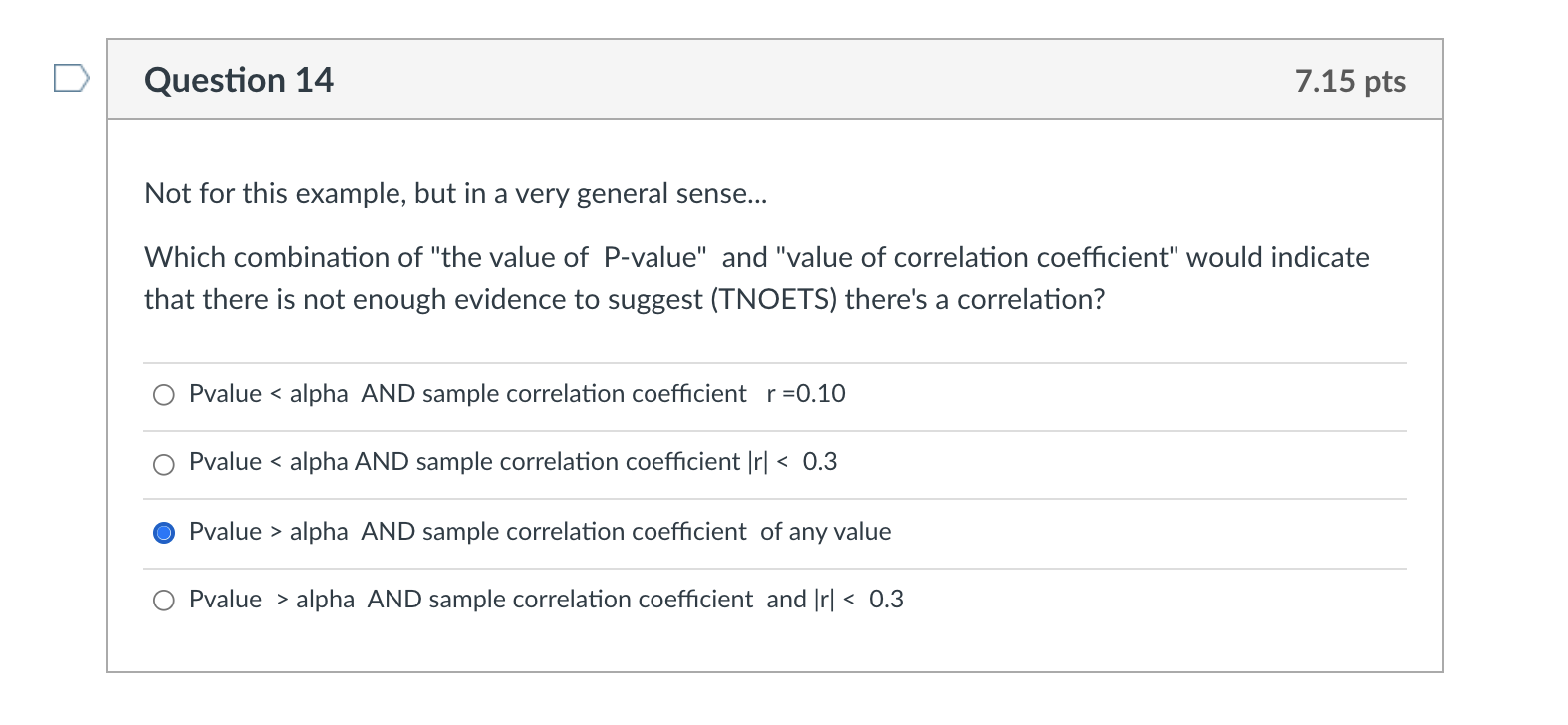Click the 'Question 14' heading
Screen dimensions: 1568x725
tap(239, 80)
